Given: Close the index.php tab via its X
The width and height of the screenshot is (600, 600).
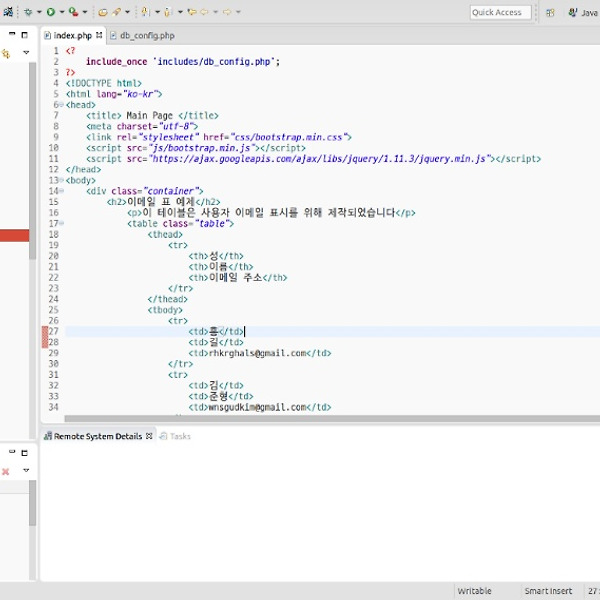Looking at the screenshot, I should pos(99,35).
